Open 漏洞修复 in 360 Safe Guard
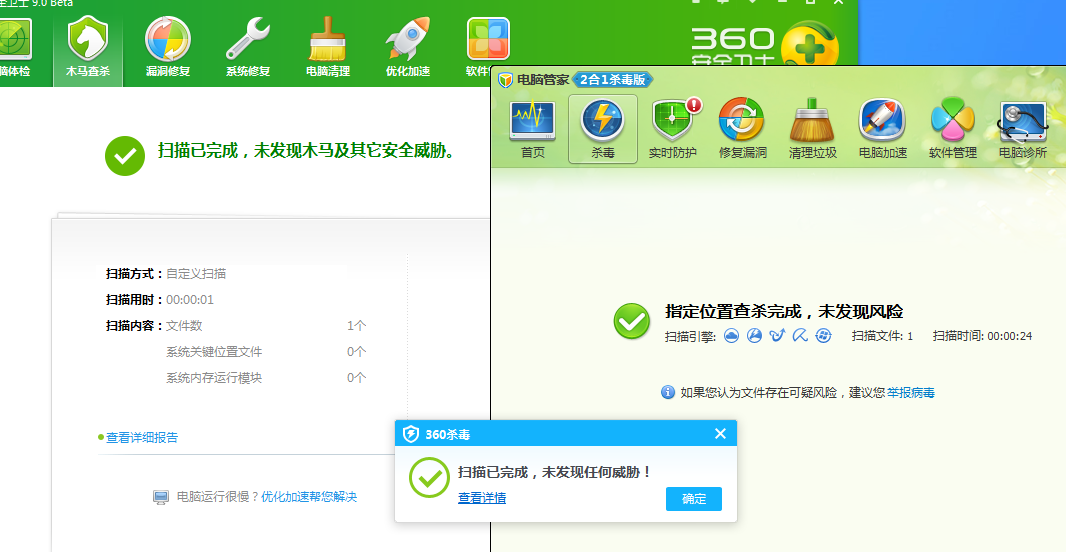1066x552 pixels. [x=168, y=46]
